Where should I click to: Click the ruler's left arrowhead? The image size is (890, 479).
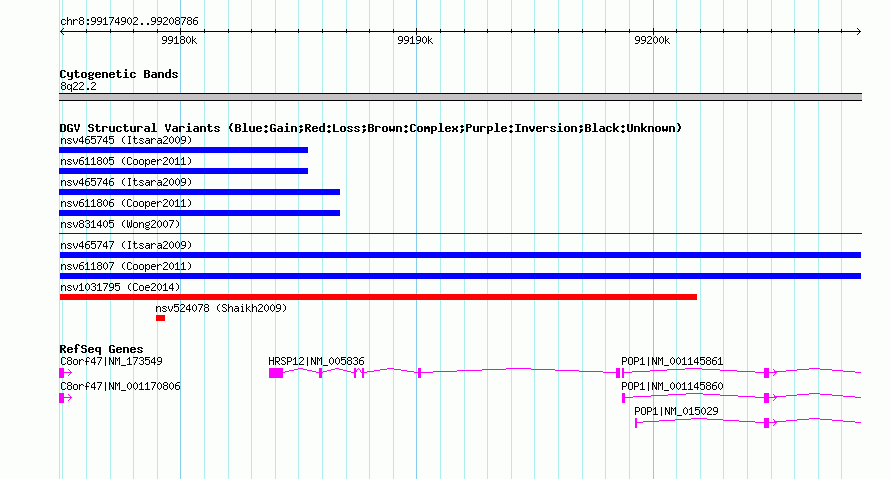click(x=62, y=31)
